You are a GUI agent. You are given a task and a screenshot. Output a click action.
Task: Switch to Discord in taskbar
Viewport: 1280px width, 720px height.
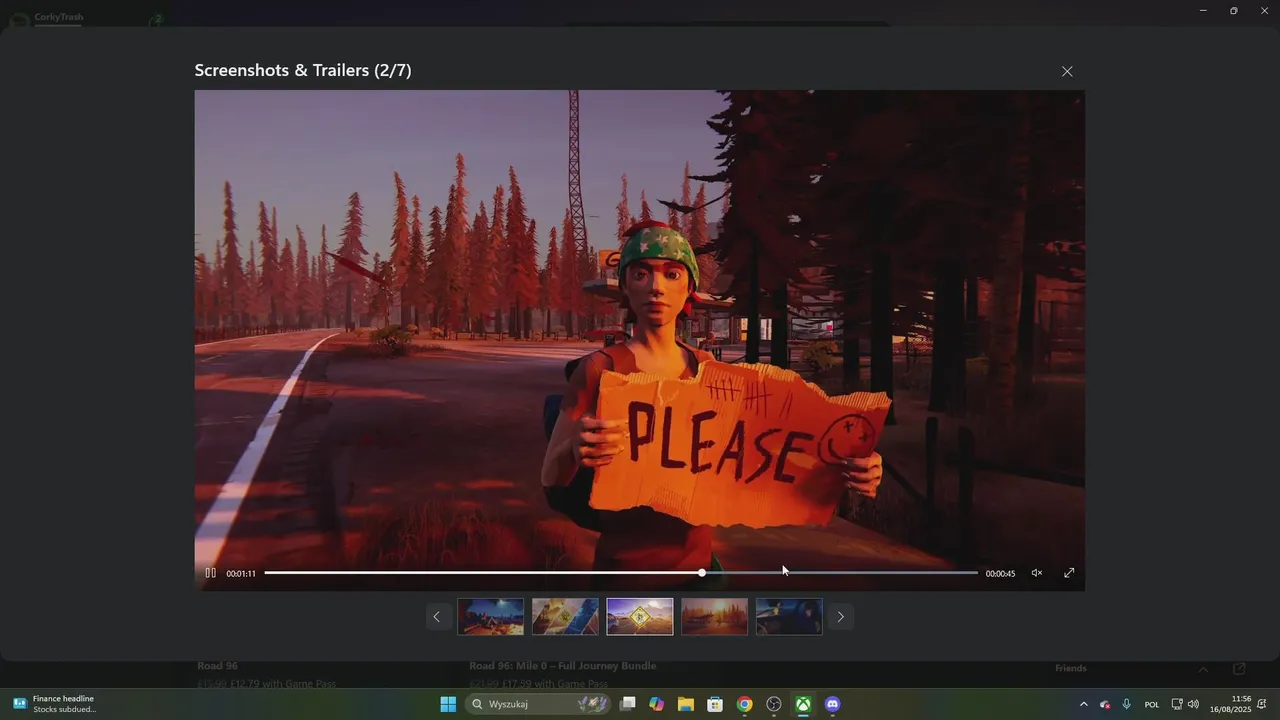(x=833, y=704)
